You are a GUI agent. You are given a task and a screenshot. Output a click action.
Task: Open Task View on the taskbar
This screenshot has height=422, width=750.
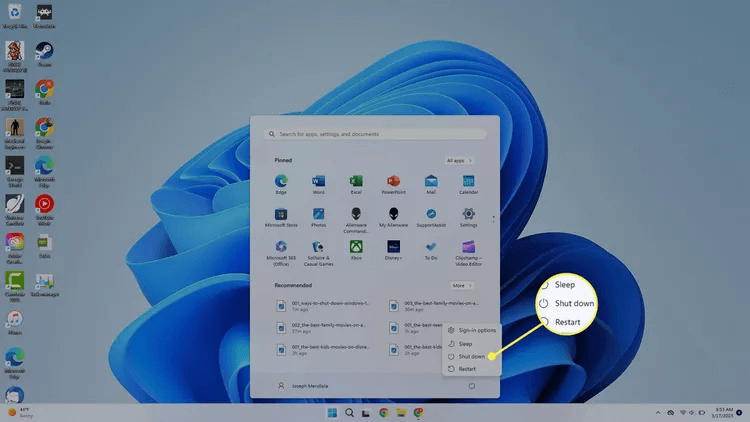[x=366, y=412]
